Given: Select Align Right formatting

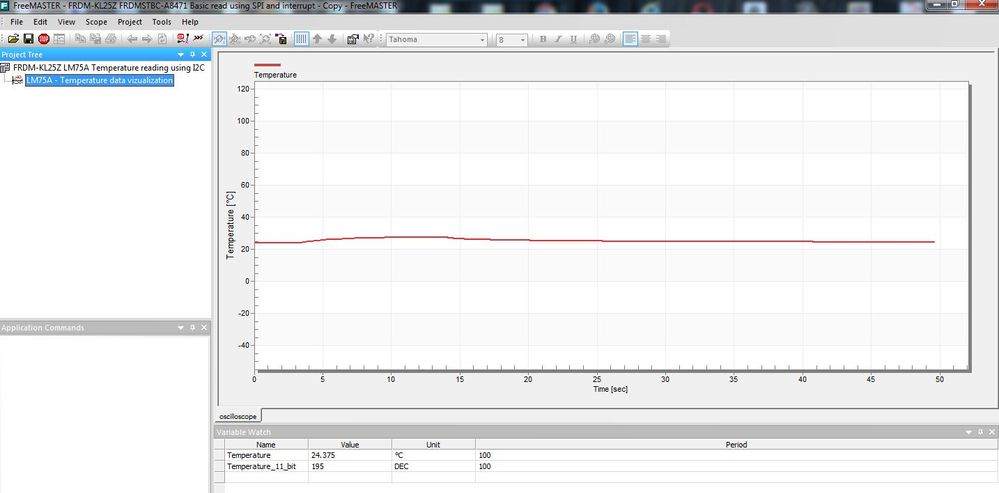Looking at the screenshot, I should coord(661,39).
